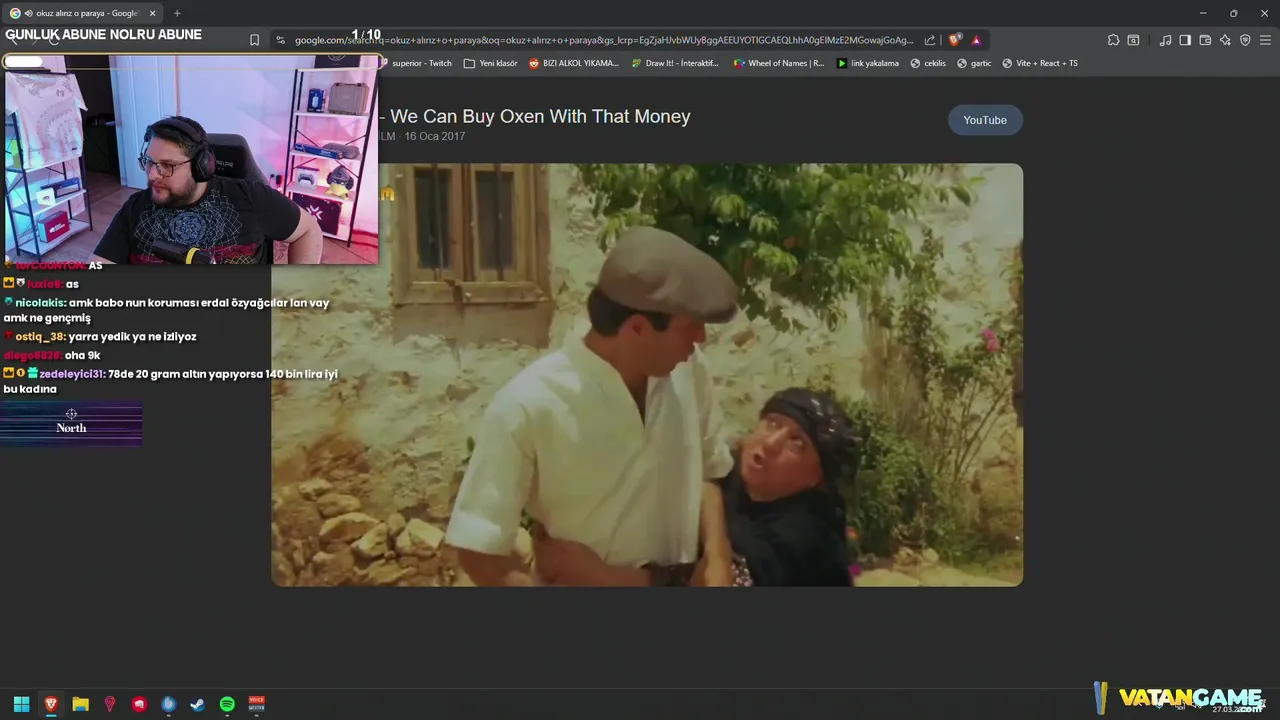Open the media control music-note icon

1165,40
